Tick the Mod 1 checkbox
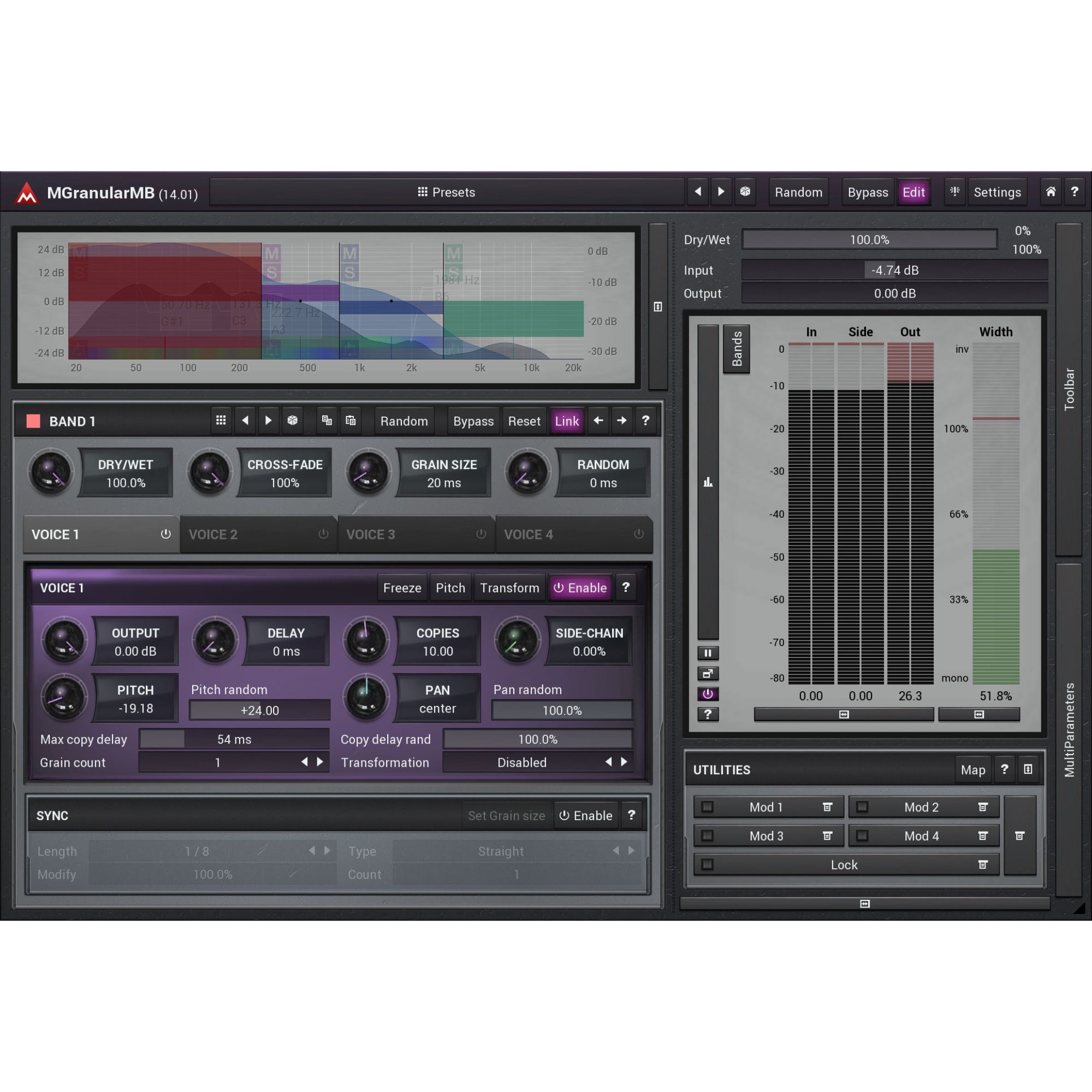The height and width of the screenshot is (1092, 1092). (x=707, y=806)
